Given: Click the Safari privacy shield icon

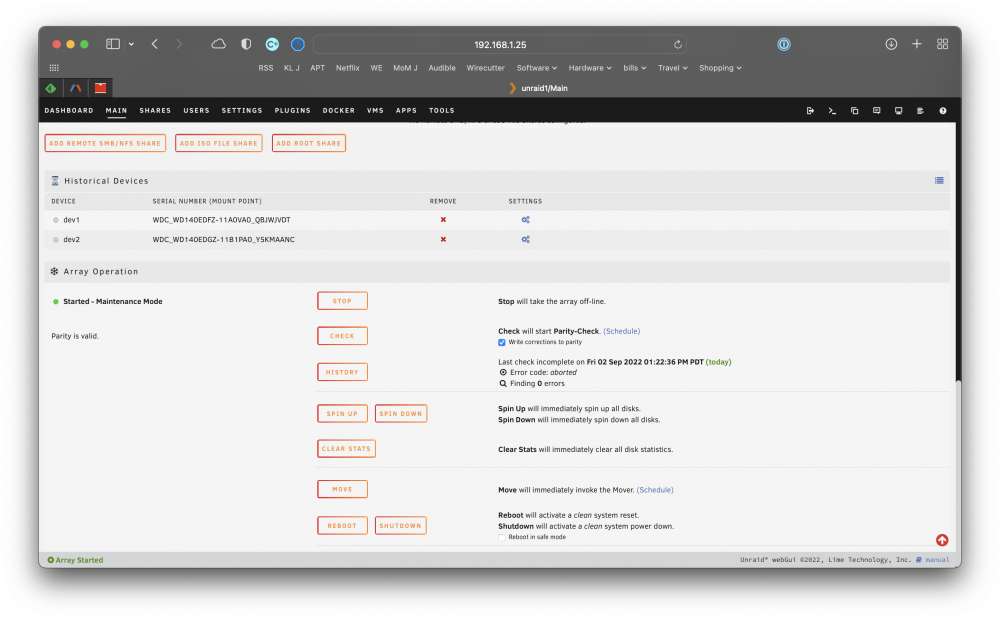Looking at the screenshot, I should (x=246, y=44).
